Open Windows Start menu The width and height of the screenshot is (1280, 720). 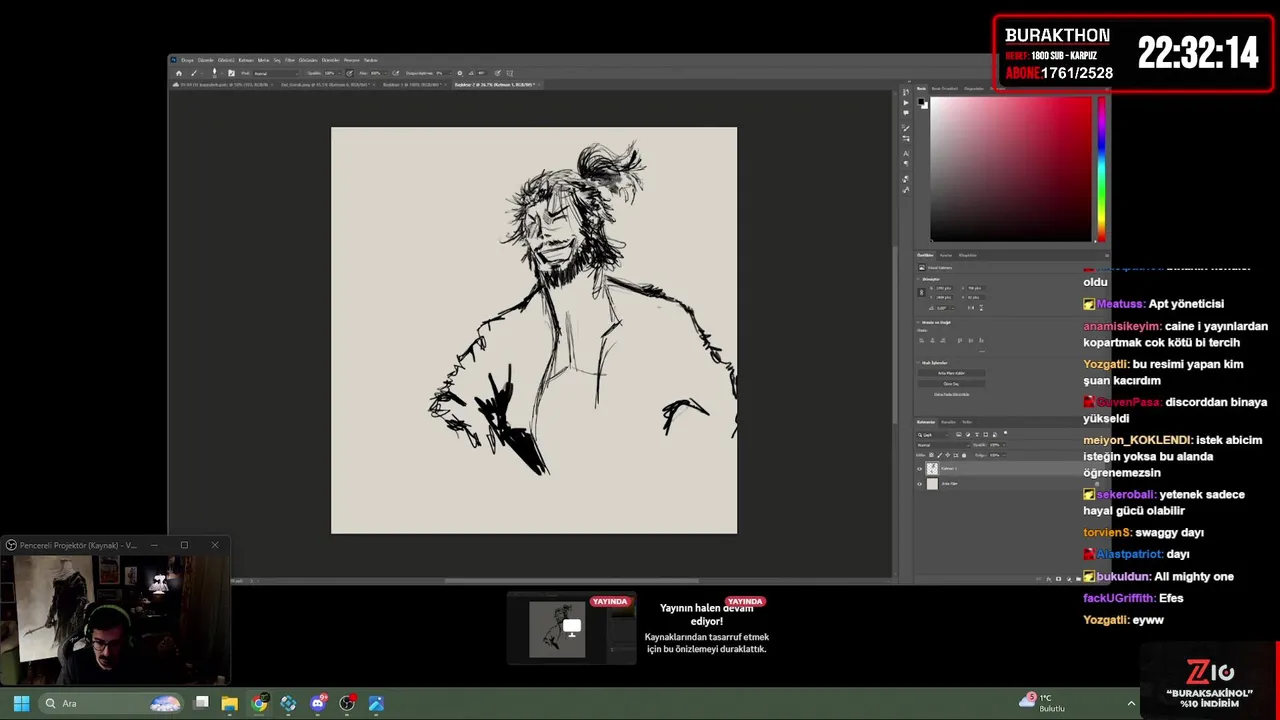pyautogui.click(x=21, y=703)
